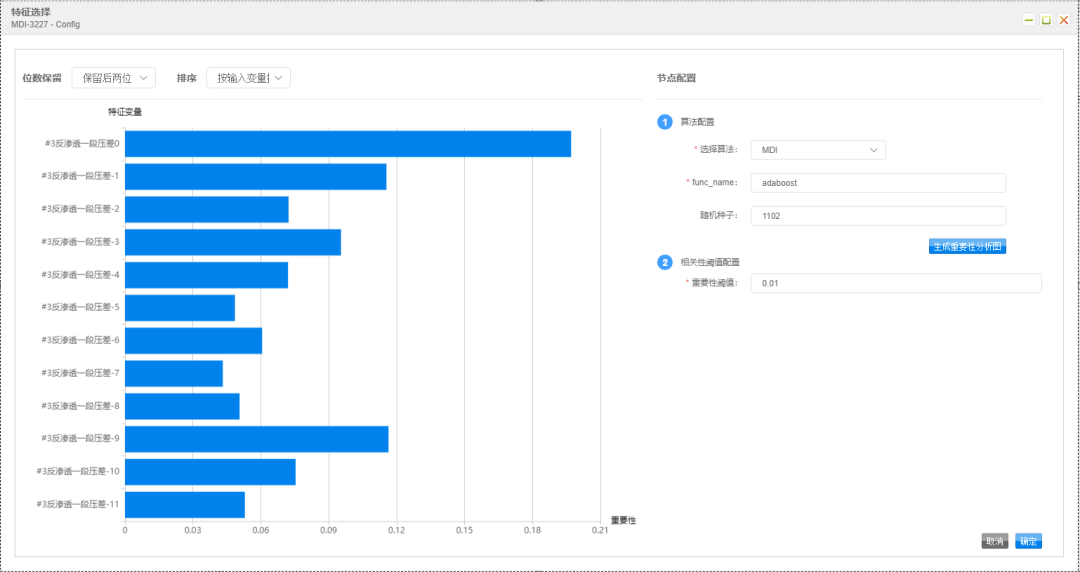The height and width of the screenshot is (572, 1080).
Task: Click the bar for #3反渗透一段压差-1
Action: point(256,176)
